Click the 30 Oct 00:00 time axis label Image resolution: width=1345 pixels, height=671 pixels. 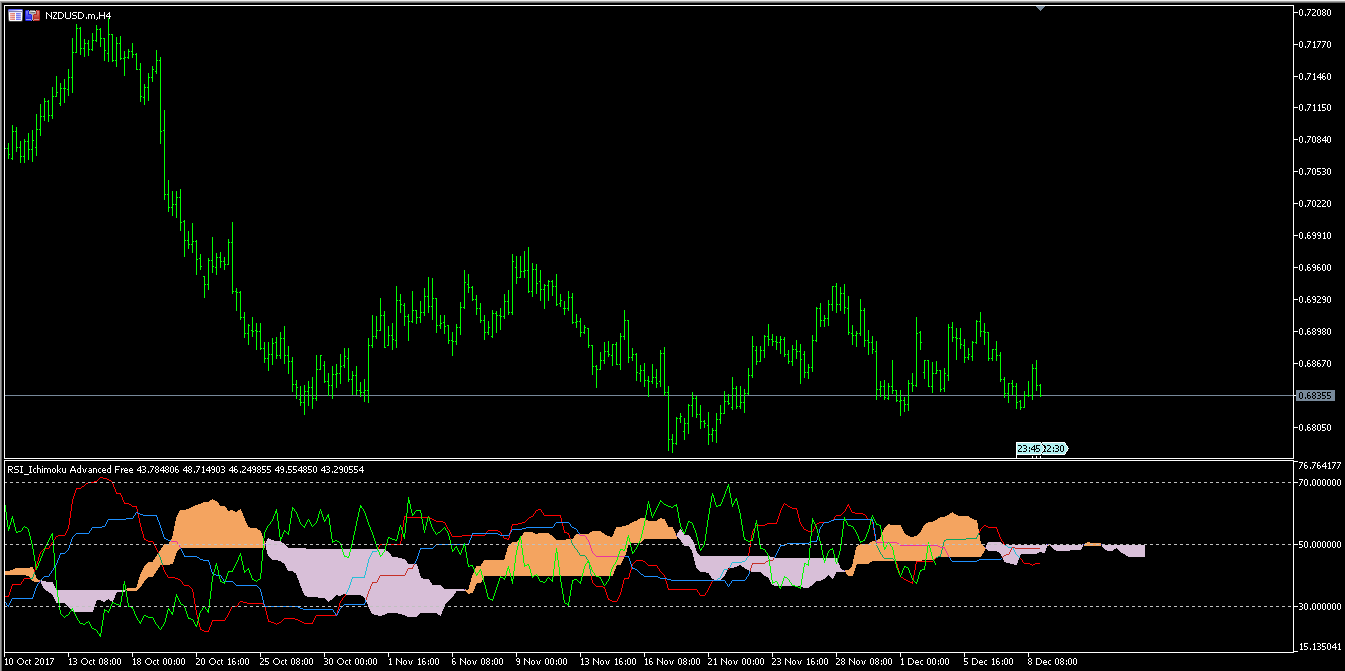click(351, 662)
